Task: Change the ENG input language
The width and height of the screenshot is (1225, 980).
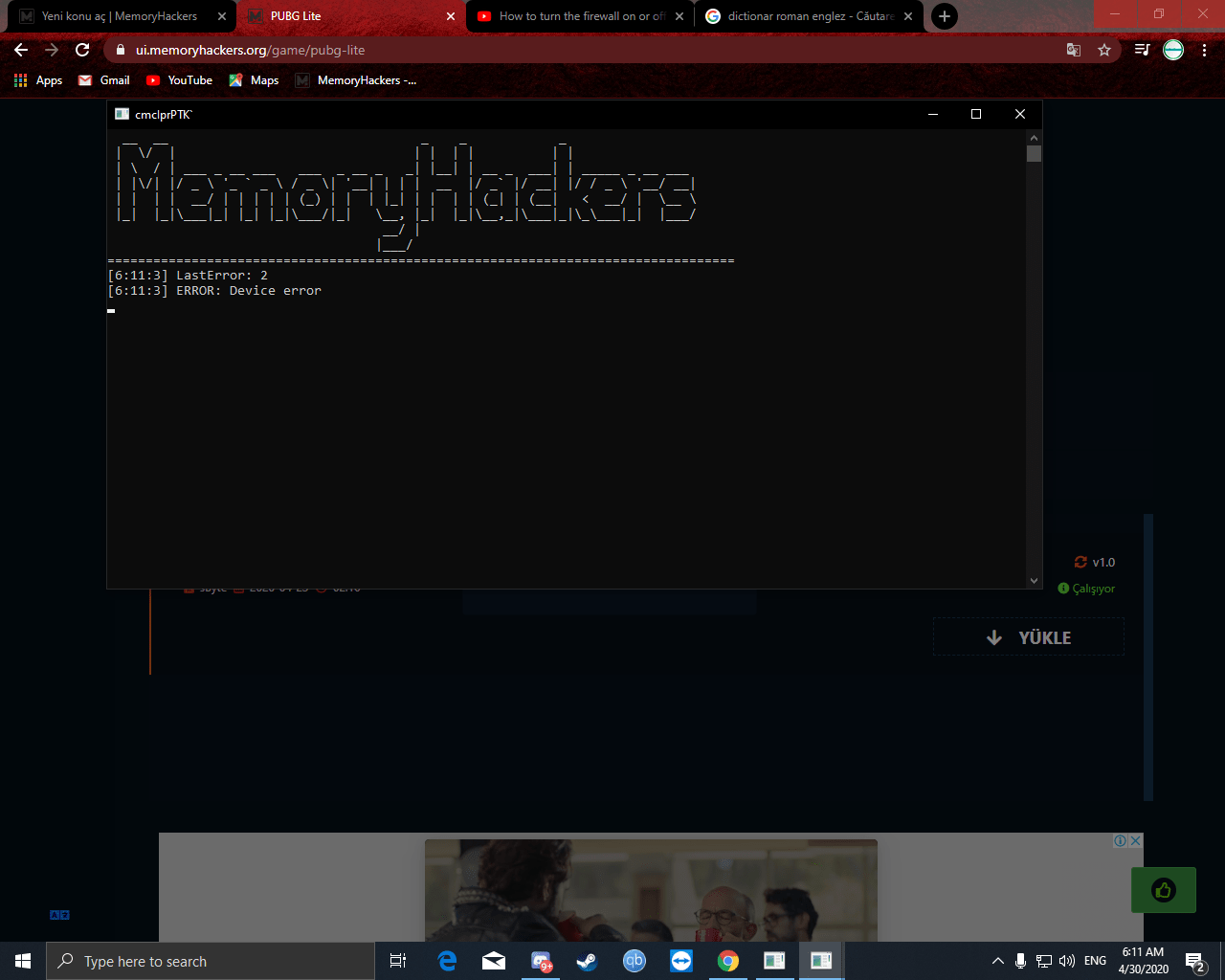Action: click(1096, 961)
